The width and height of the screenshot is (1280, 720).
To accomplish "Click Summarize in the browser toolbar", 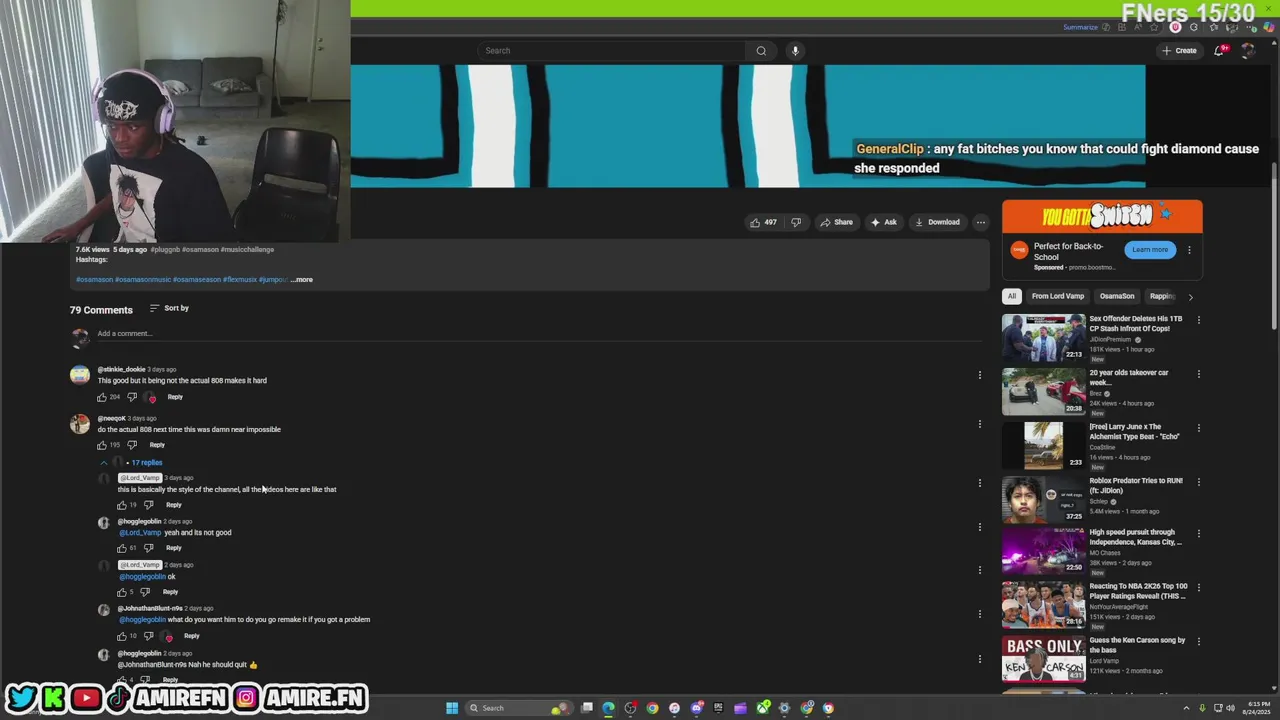I will pos(1080,28).
